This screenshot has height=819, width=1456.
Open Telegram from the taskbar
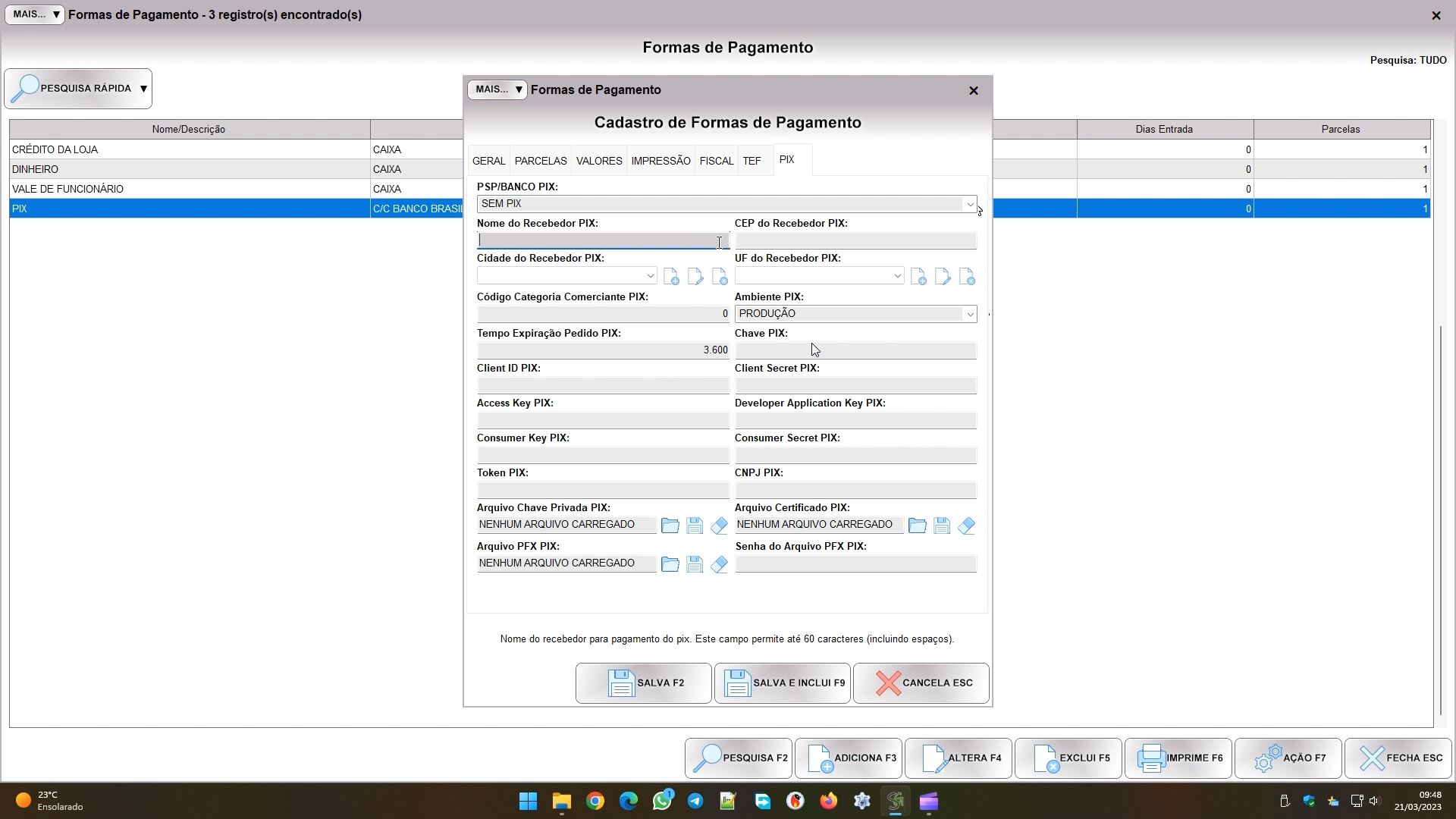pyautogui.click(x=695, y=802)
